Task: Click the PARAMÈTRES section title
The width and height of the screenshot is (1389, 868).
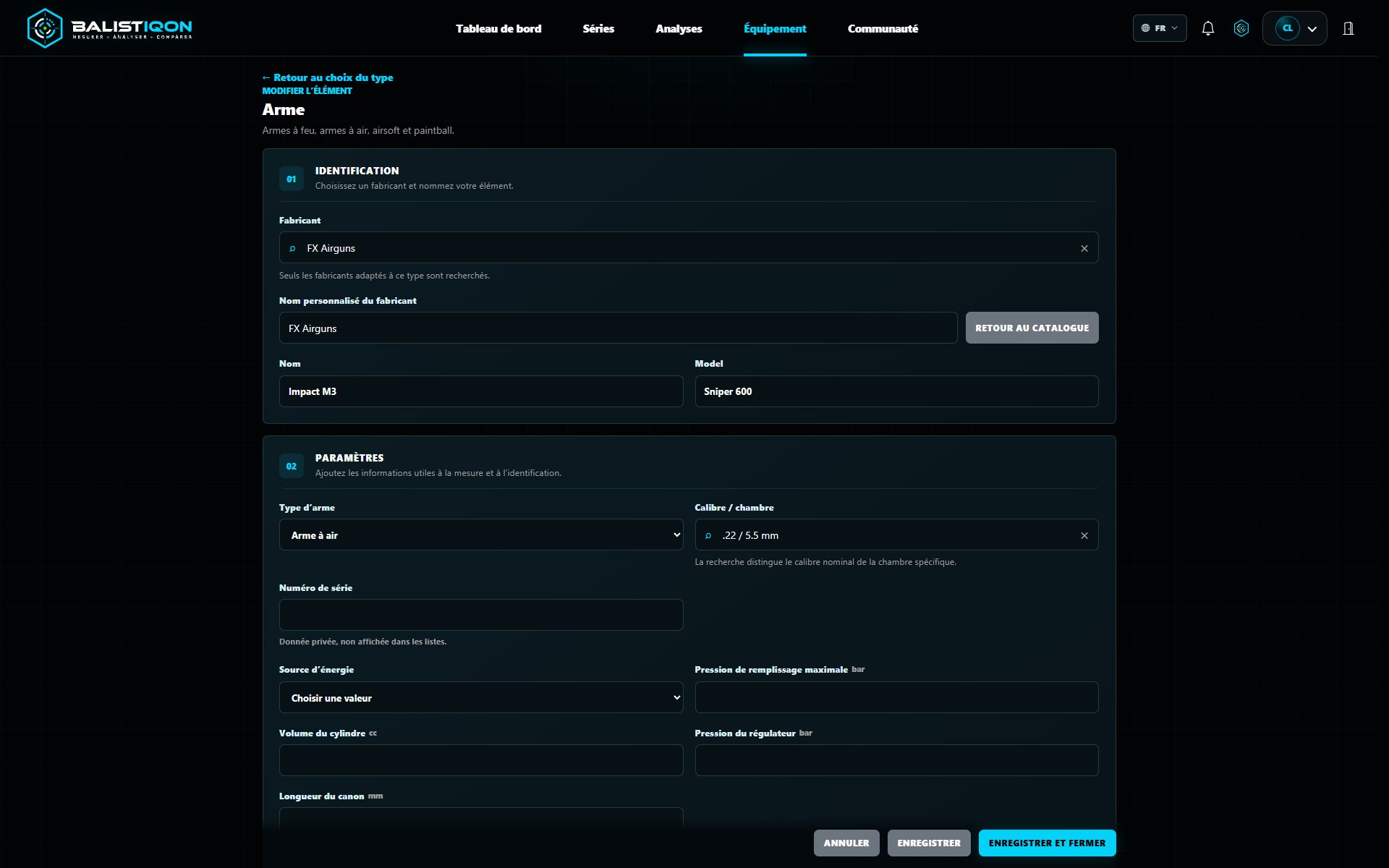Action: pos(349,458)
